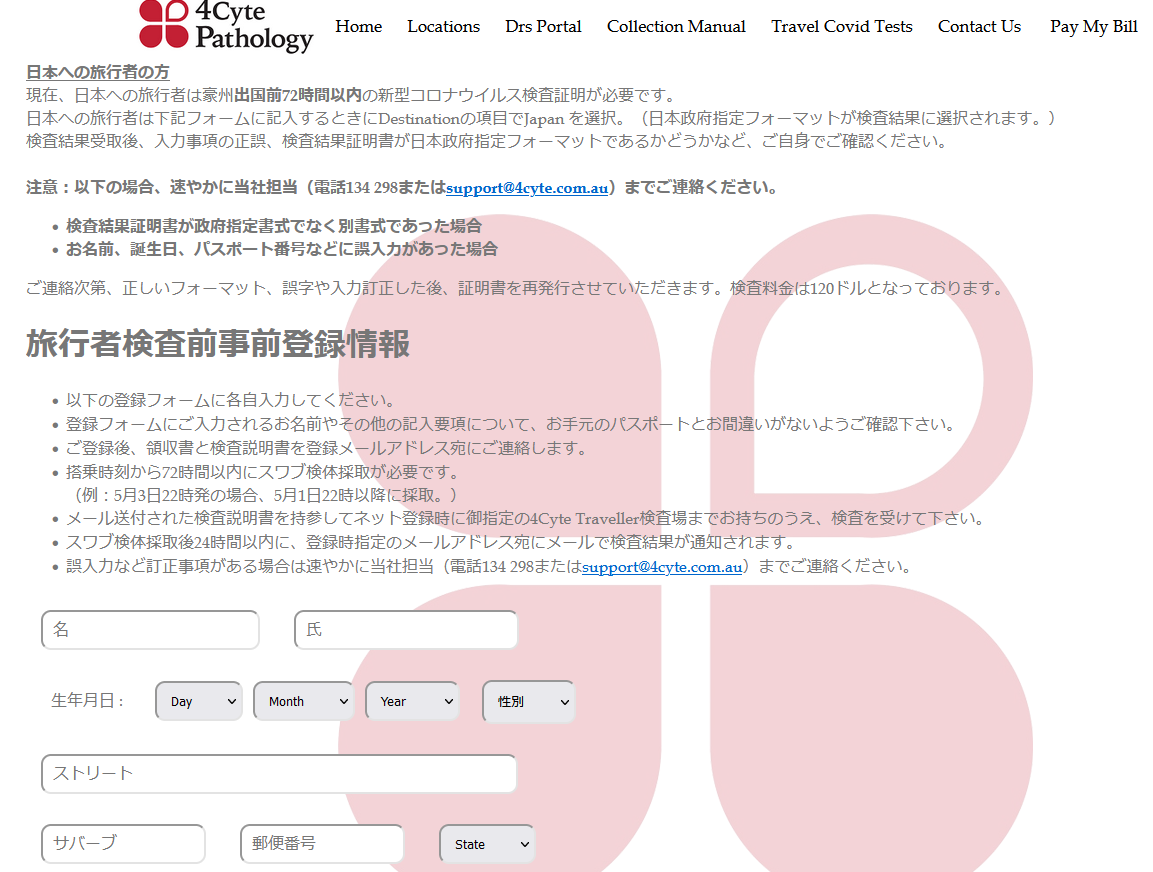This screenshot has height=872, width=1153.
Task: Open the Year dropdown
Action: click(412, 701)
